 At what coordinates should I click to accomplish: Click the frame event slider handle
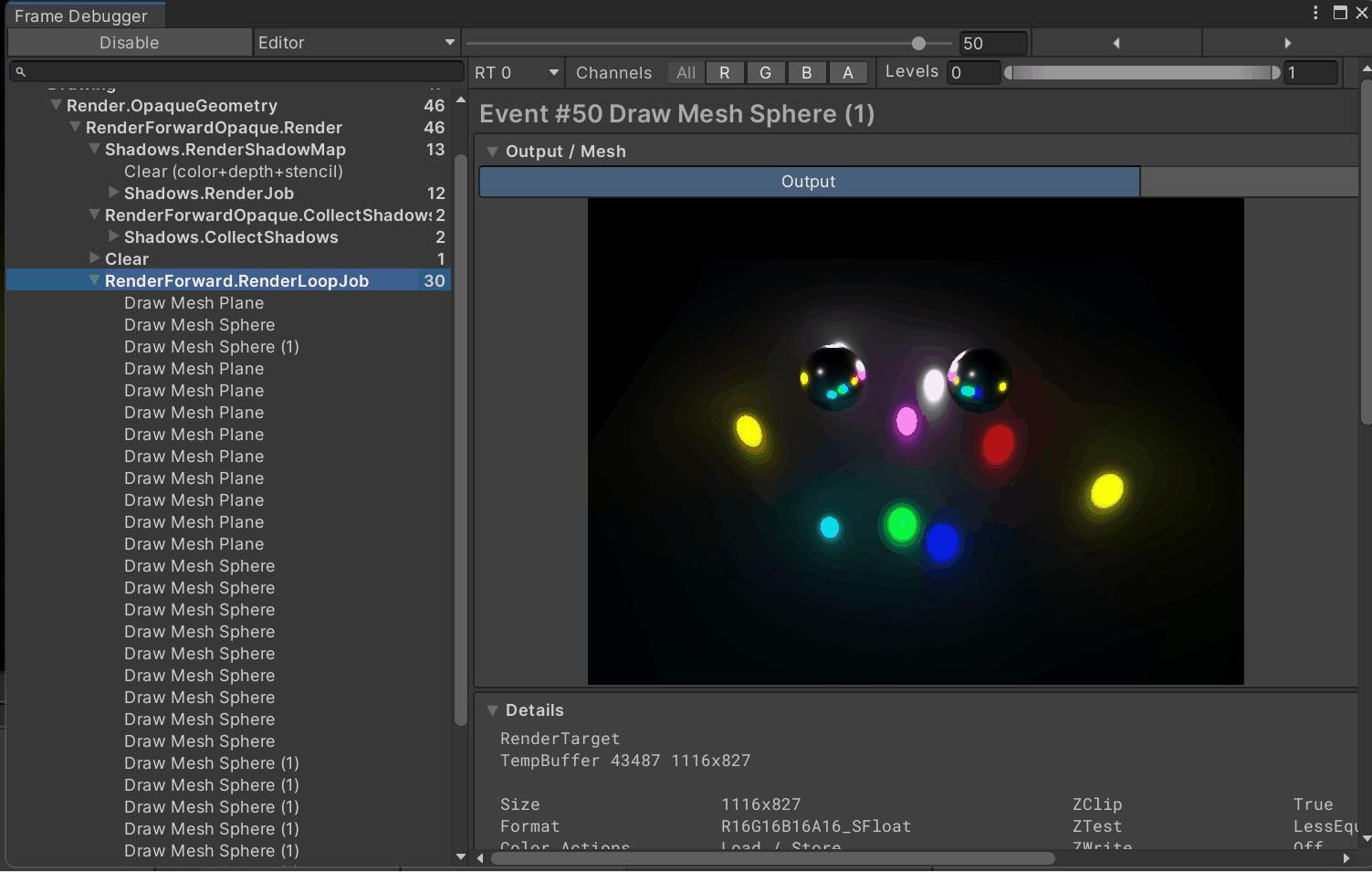[x=918, y=43]
